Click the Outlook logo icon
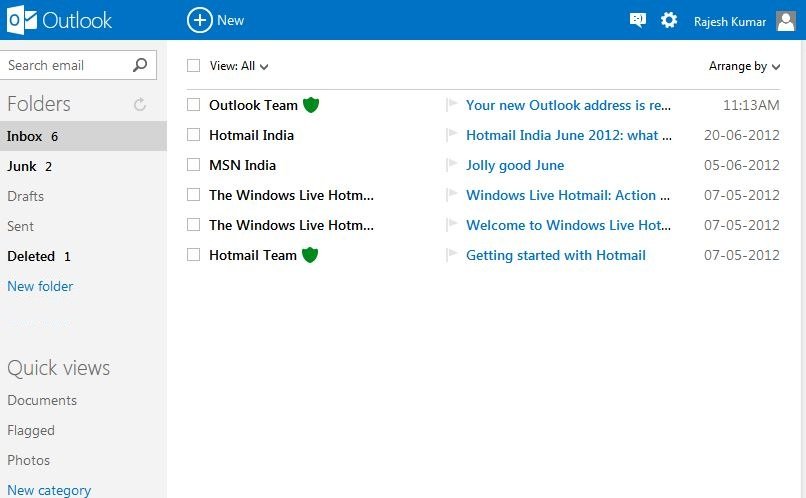Viewport: 806px width, 498px height. tap(22, 20)
